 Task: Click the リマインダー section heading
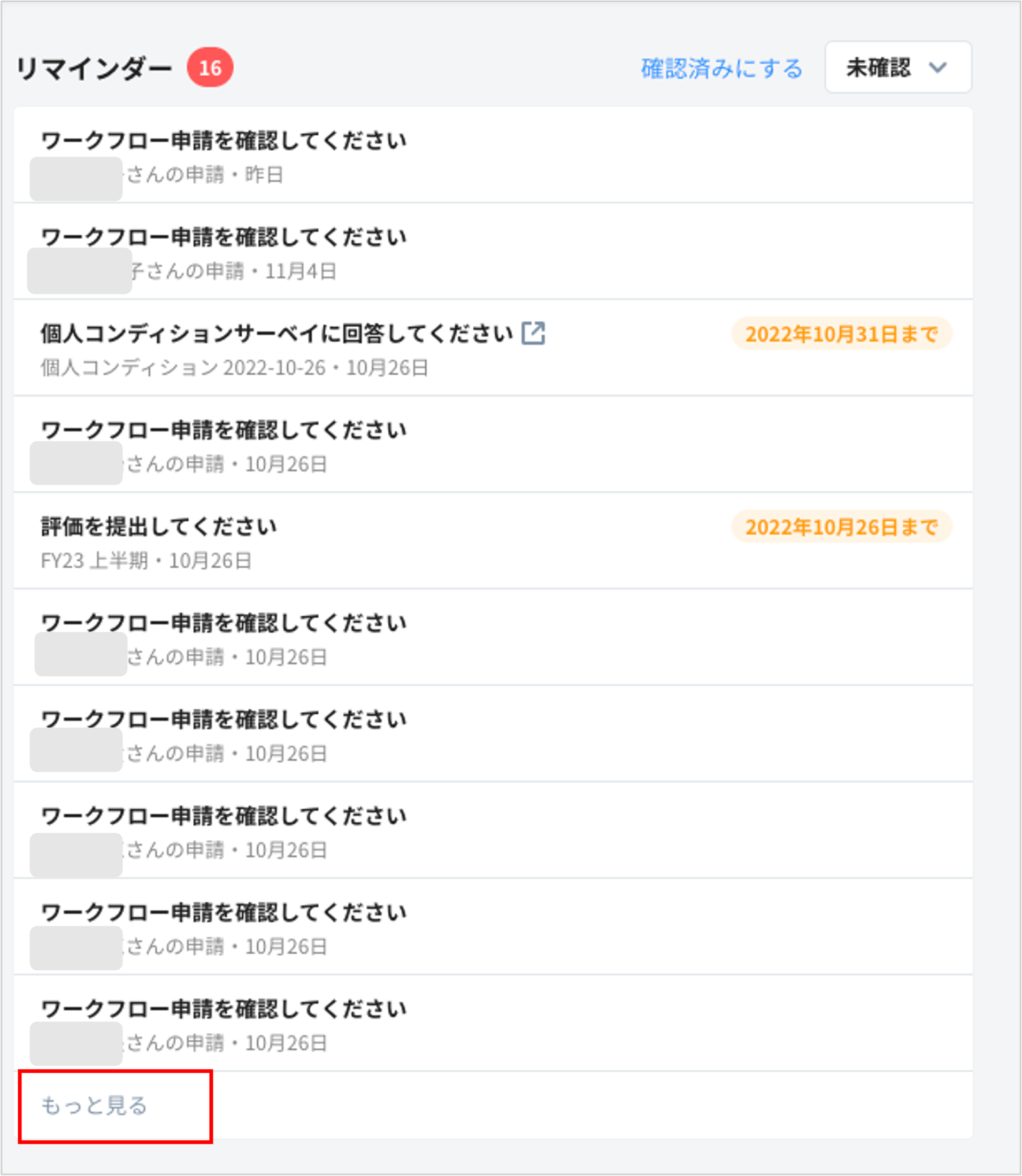click(94, 68)
